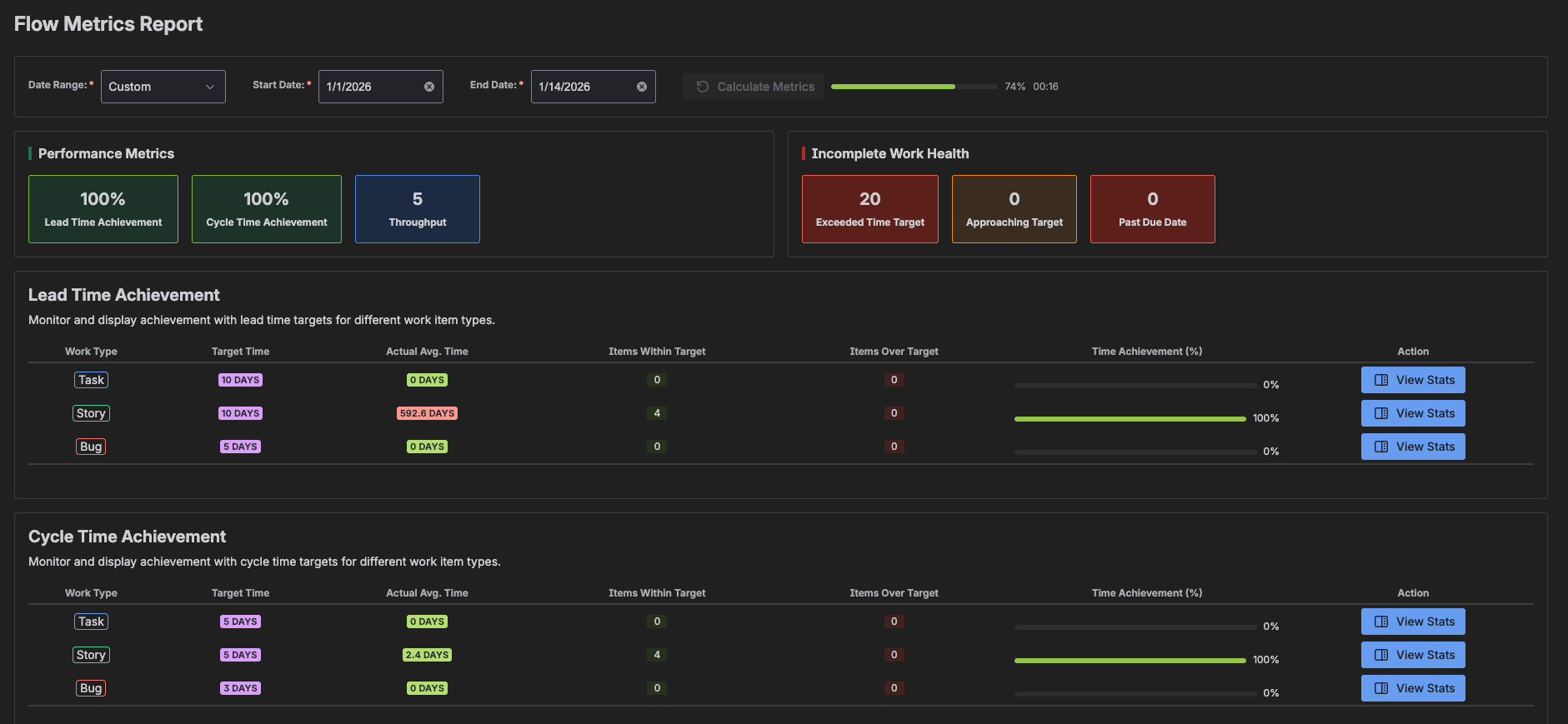View Stats for Task in Lead Time table
The image size is (1568, 724).
1413,380
